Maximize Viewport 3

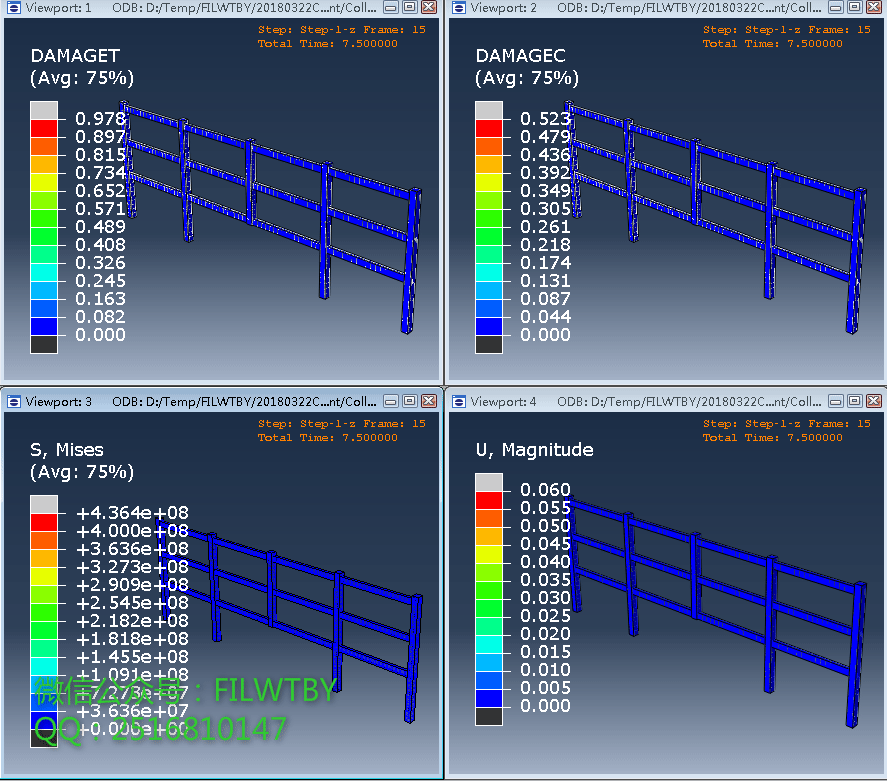point(410,402)
